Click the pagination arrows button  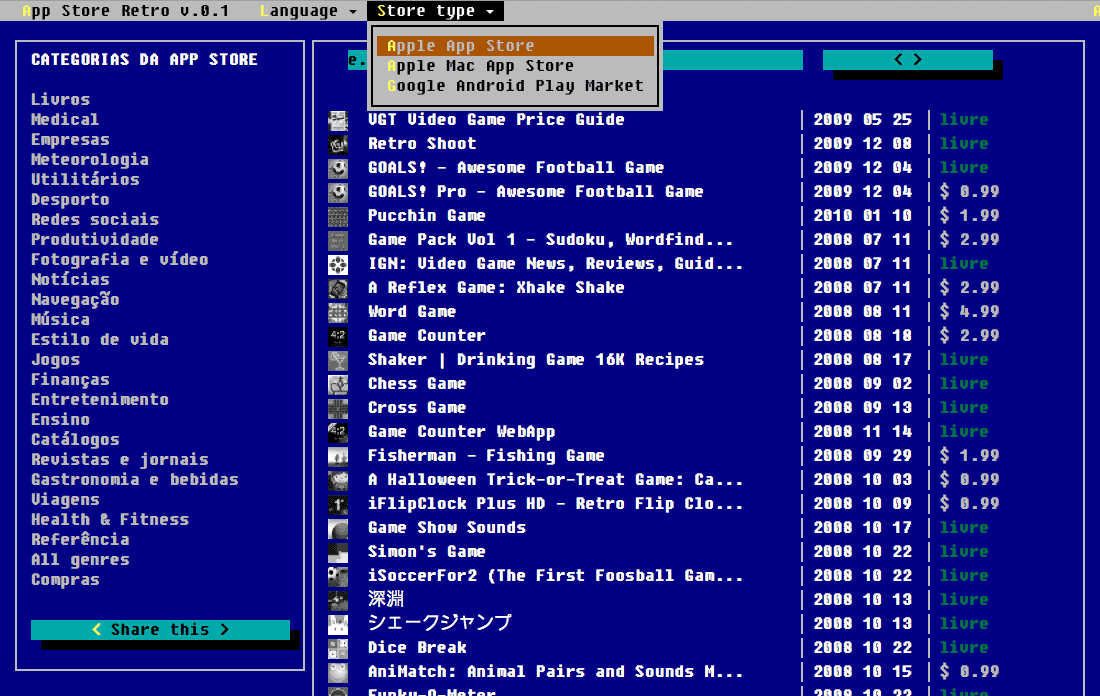[x=908, y=60]
